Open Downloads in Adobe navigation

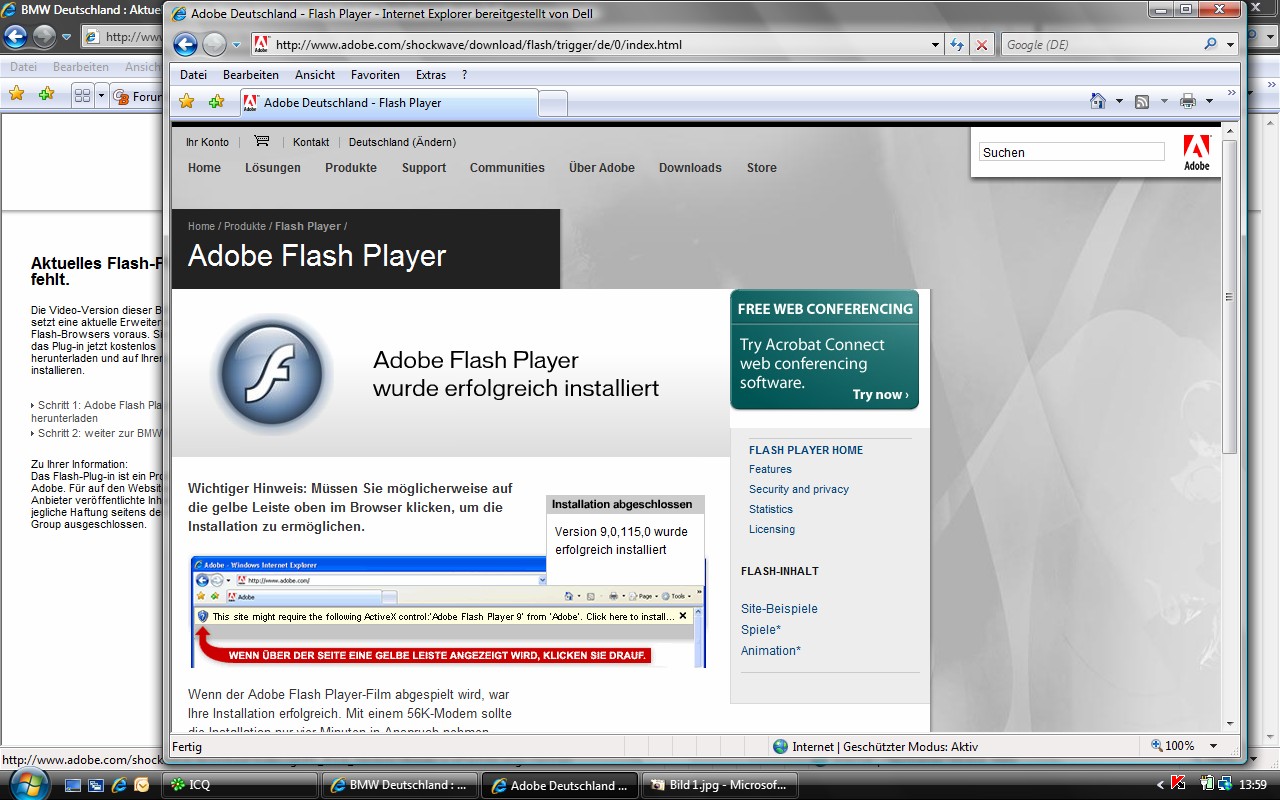690,168
